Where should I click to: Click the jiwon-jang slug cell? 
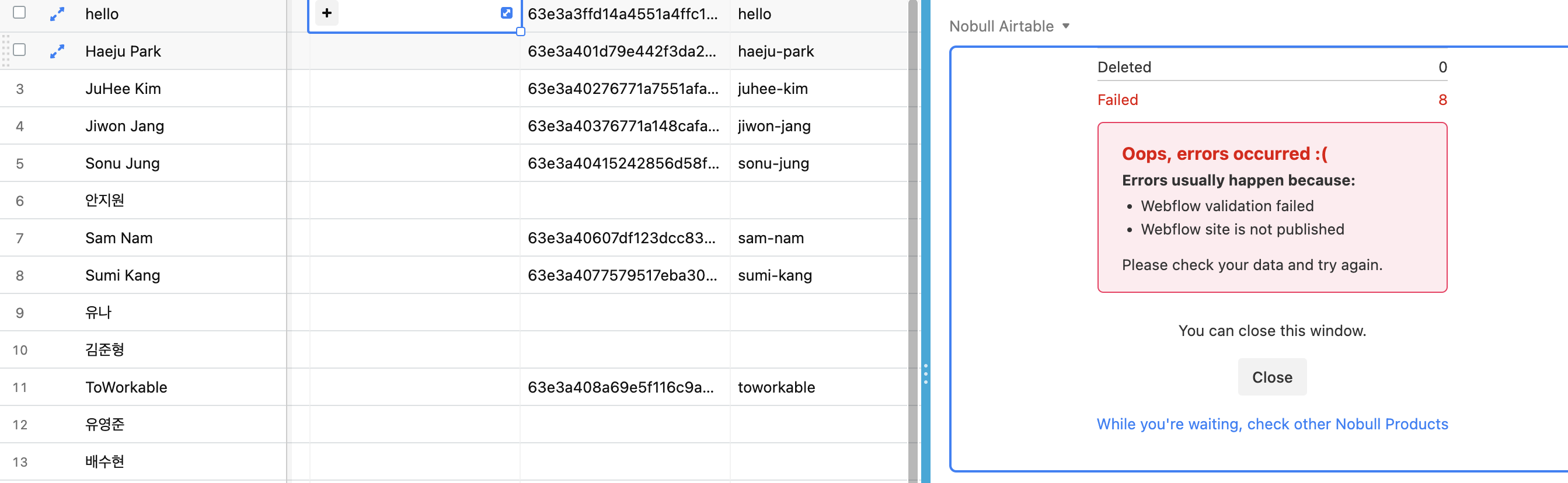pos(819,126)
